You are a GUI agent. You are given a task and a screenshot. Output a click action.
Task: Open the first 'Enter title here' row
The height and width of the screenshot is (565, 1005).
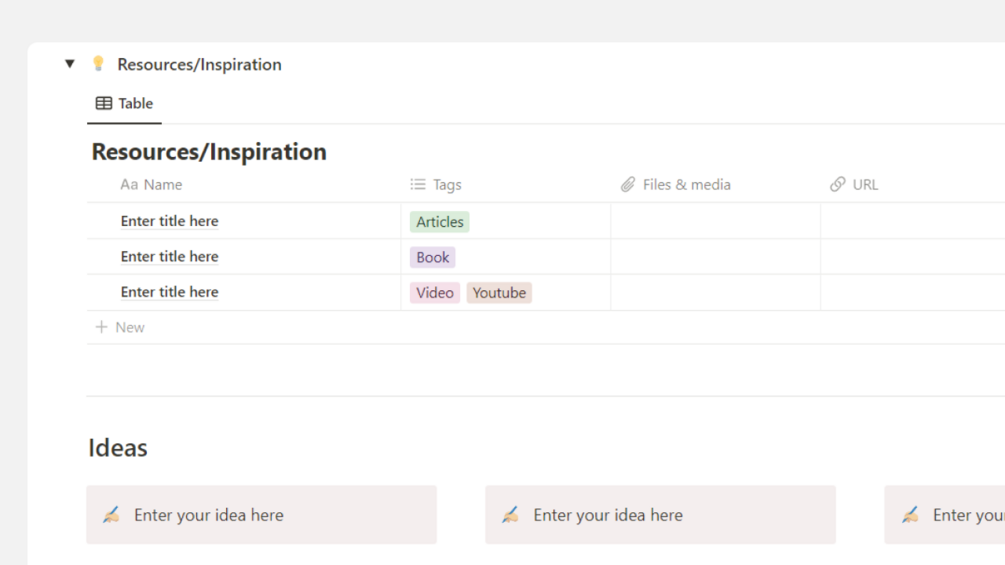click(170, 221)
